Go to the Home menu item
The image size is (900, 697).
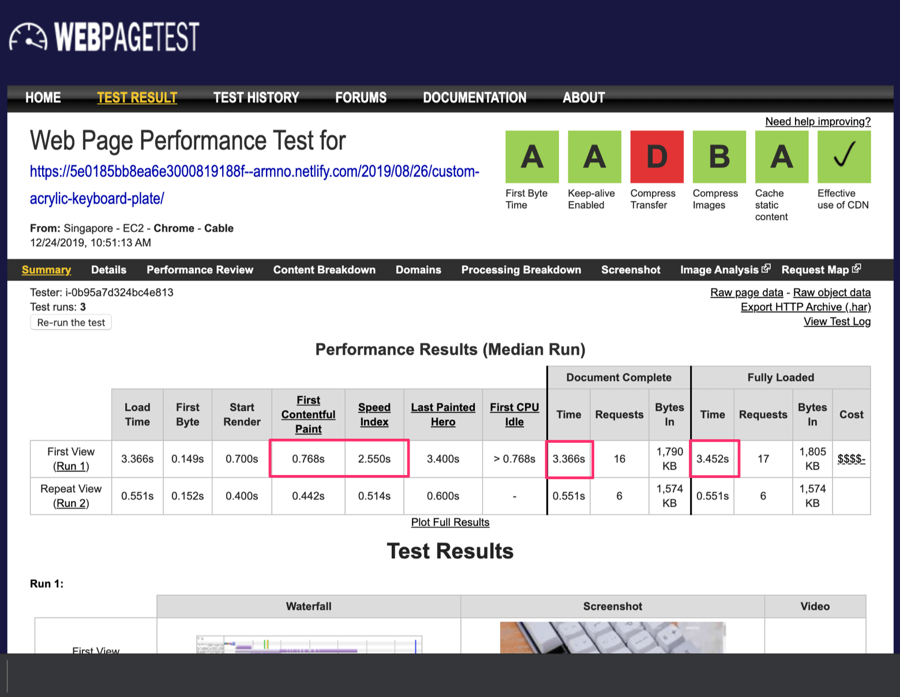43,98
